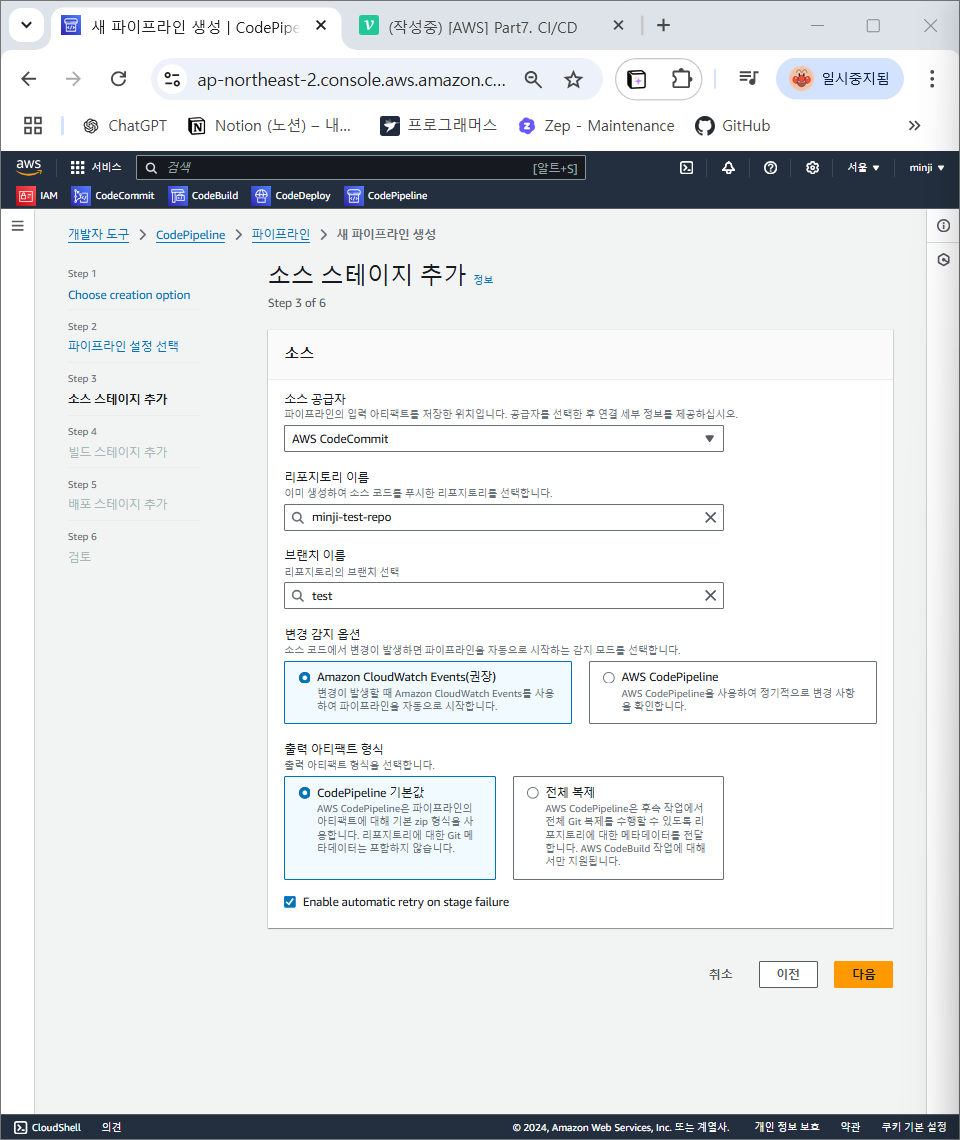Open AWS CloudShell icon in top navbar
This screenshot has height=1140, width=960.
click(686, 168)
